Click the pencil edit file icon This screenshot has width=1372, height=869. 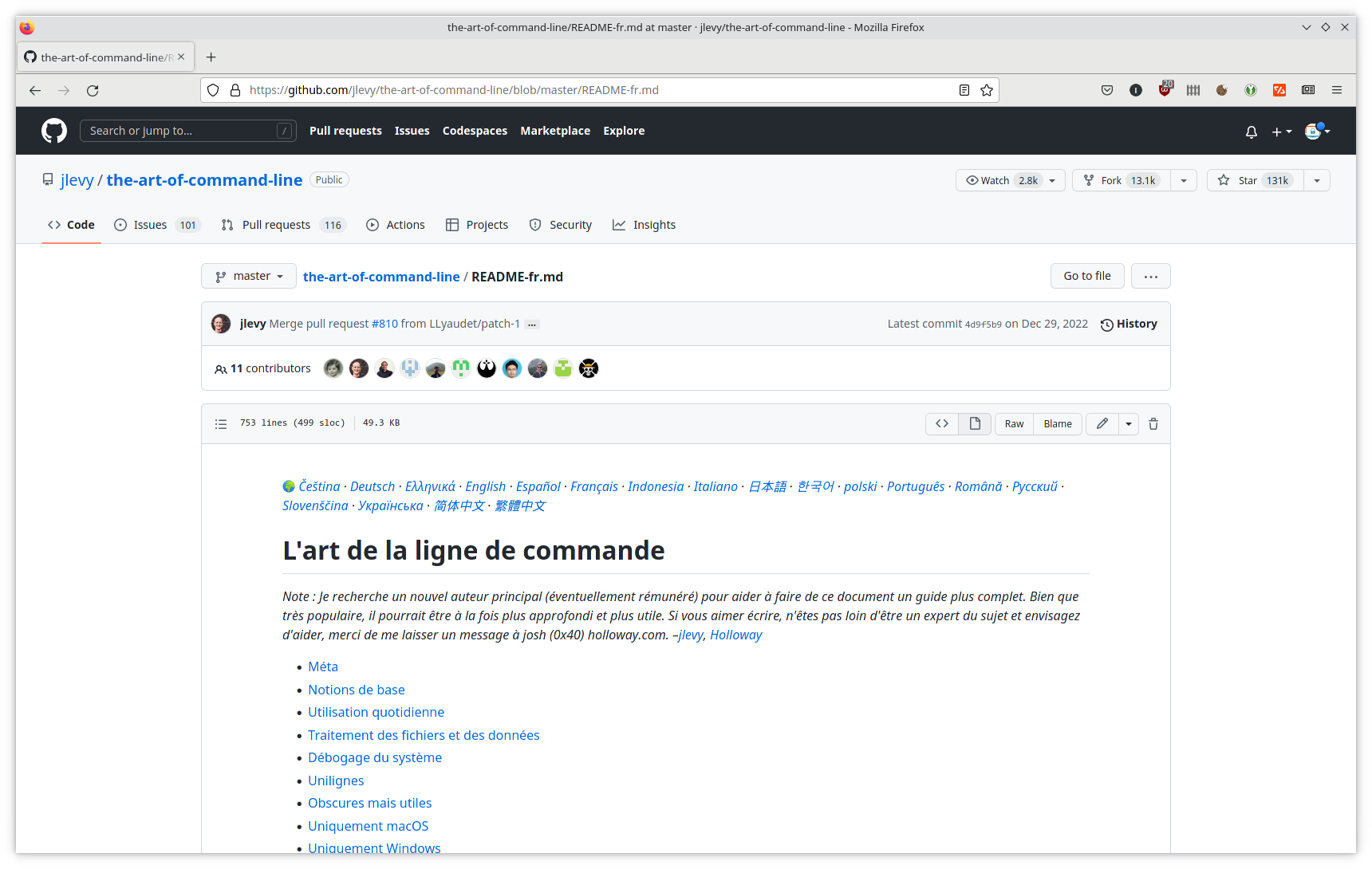coord(1102,424)
